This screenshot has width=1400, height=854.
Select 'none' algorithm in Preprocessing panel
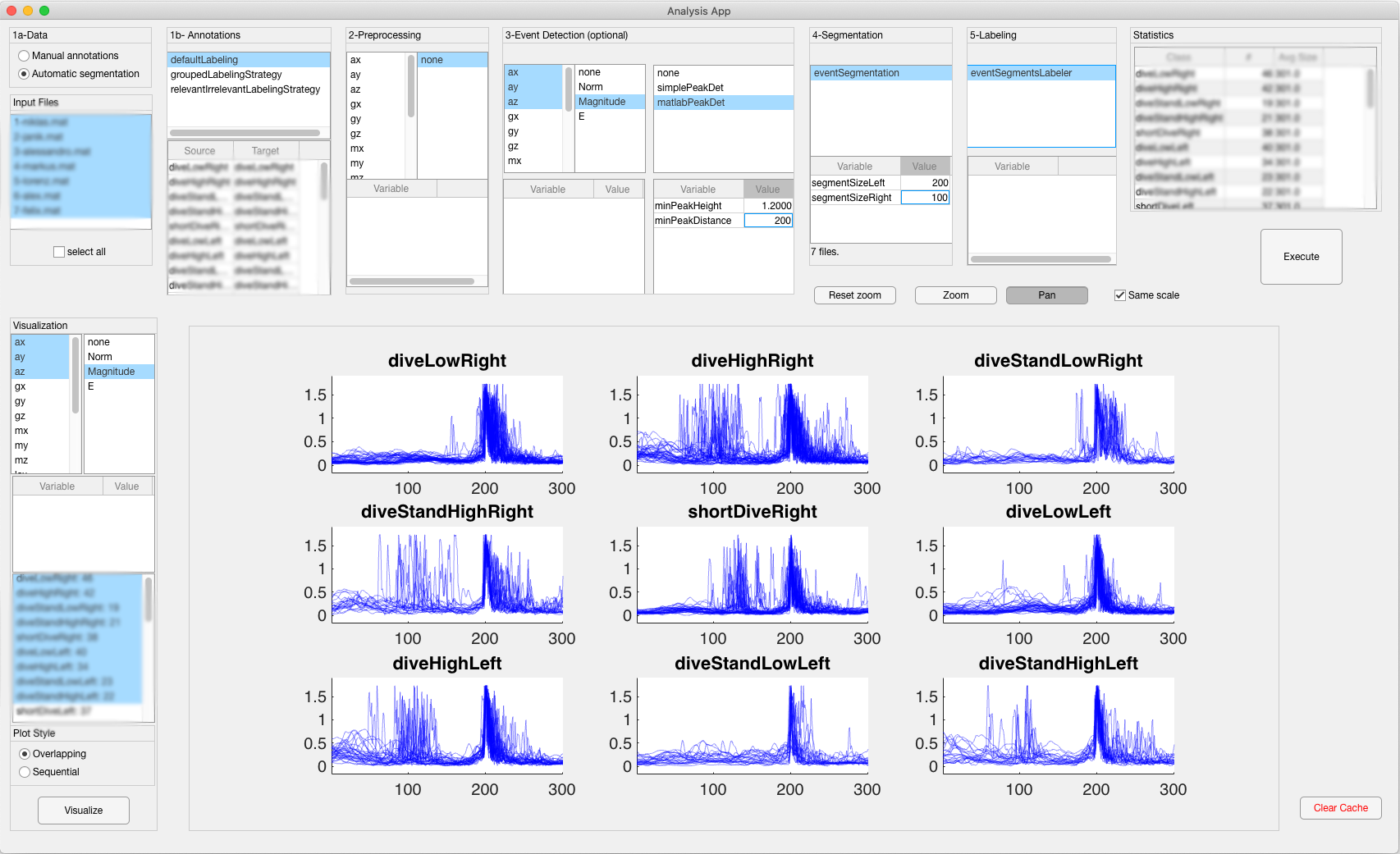point(452,60)
